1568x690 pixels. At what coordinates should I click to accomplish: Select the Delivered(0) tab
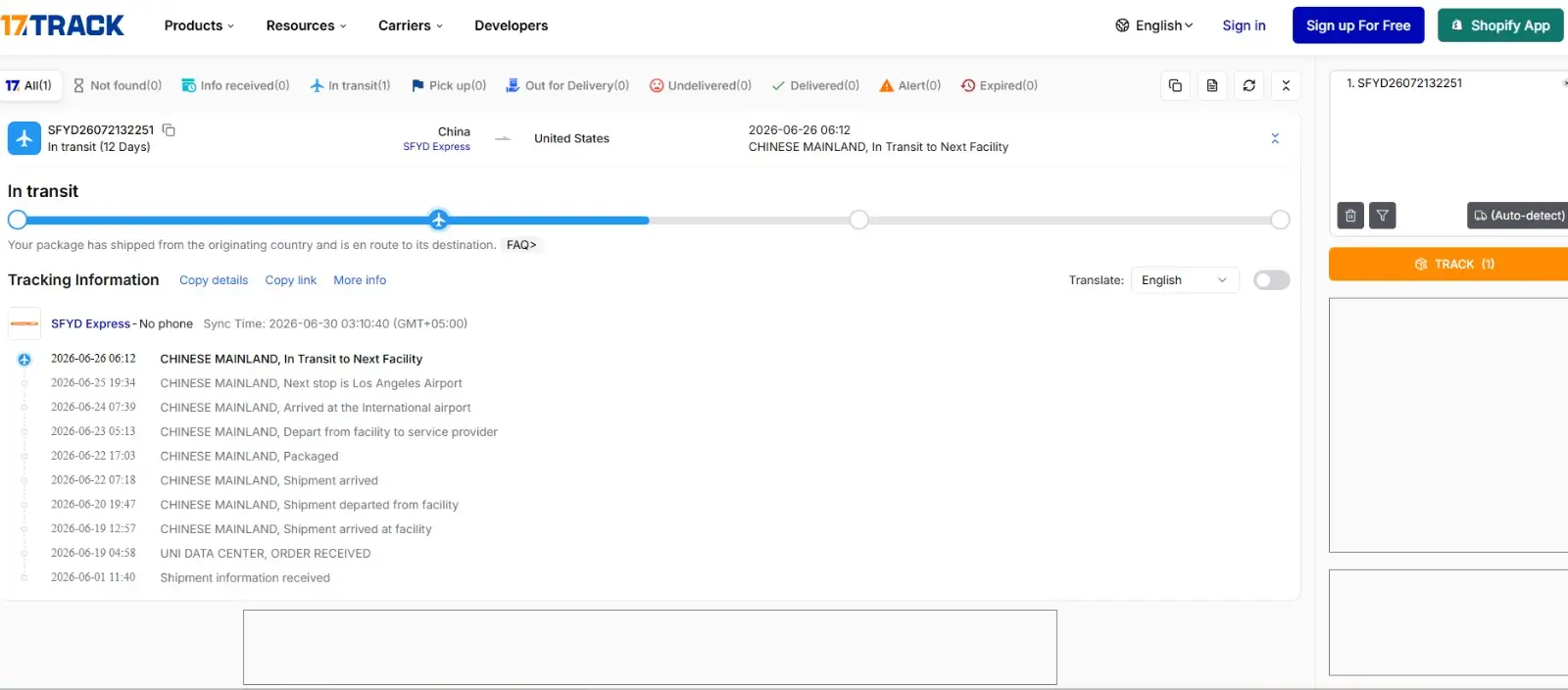815,85
